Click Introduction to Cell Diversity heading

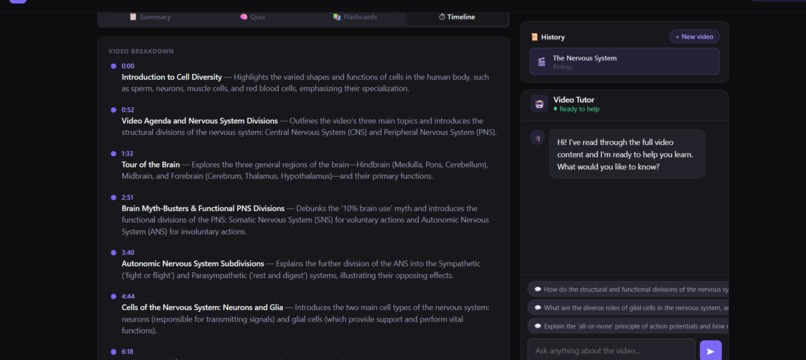(172, 77)
